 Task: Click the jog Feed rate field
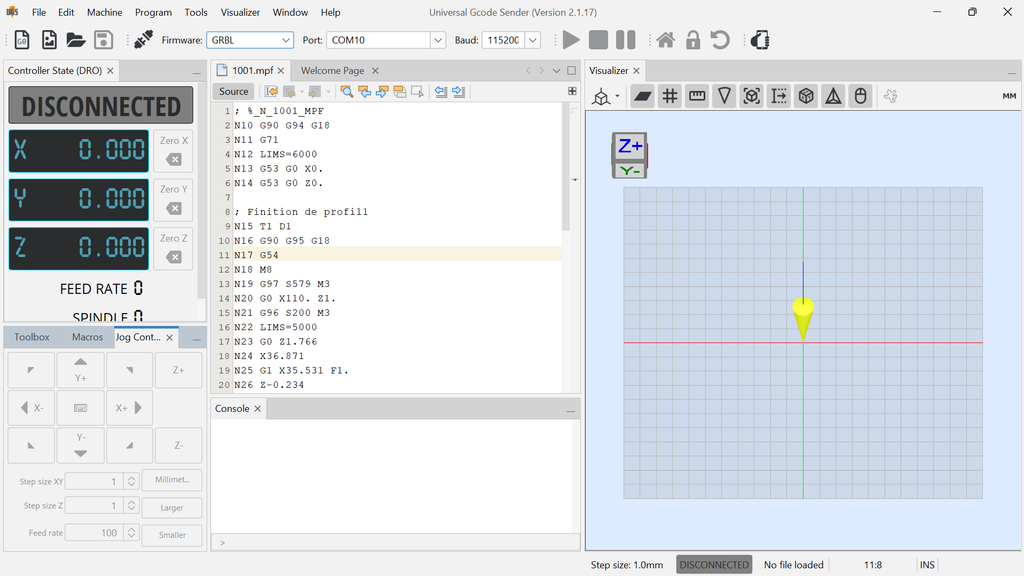point(95,533)
